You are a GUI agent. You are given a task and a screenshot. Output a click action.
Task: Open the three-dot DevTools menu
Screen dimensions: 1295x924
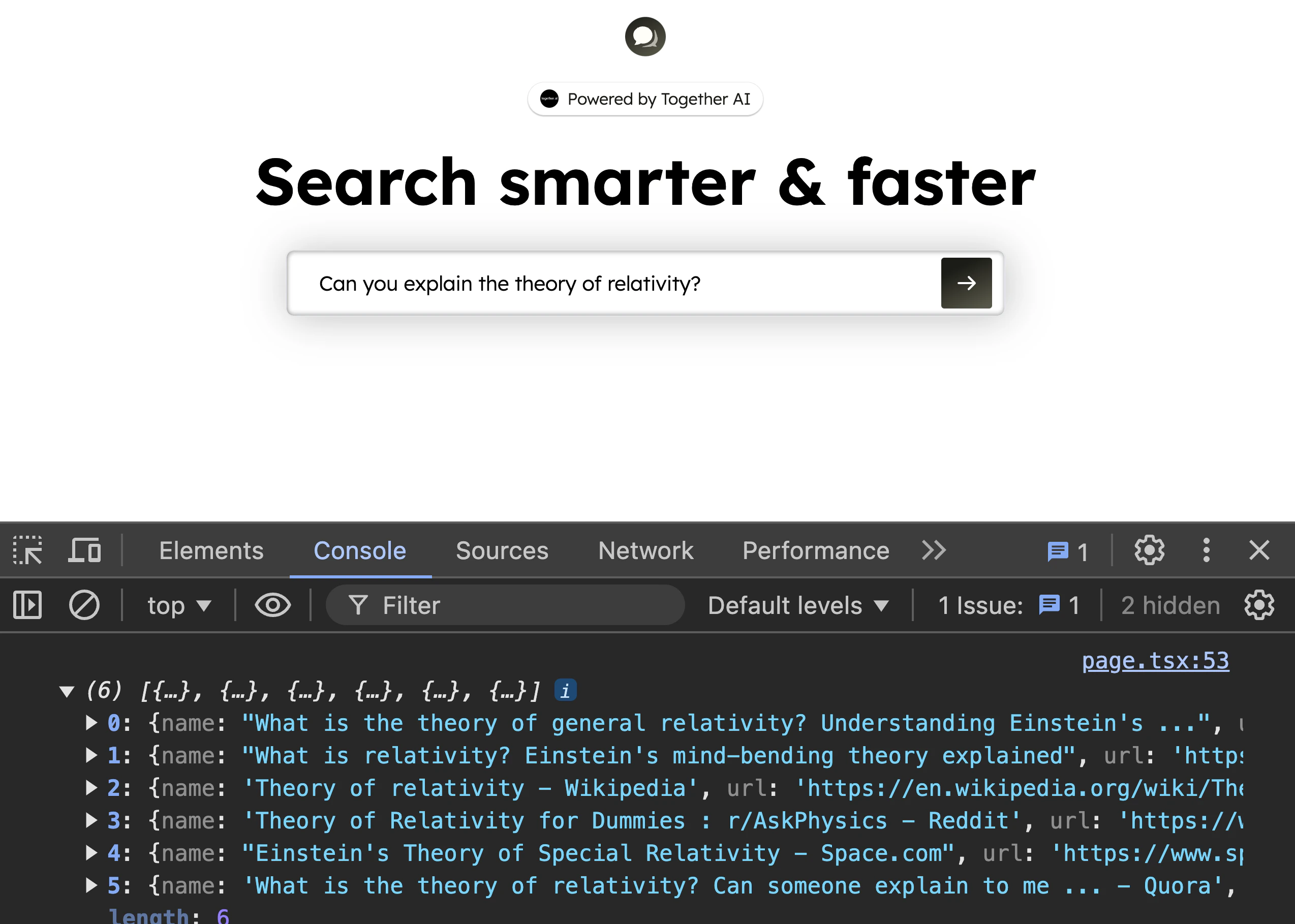(1206, 550)
